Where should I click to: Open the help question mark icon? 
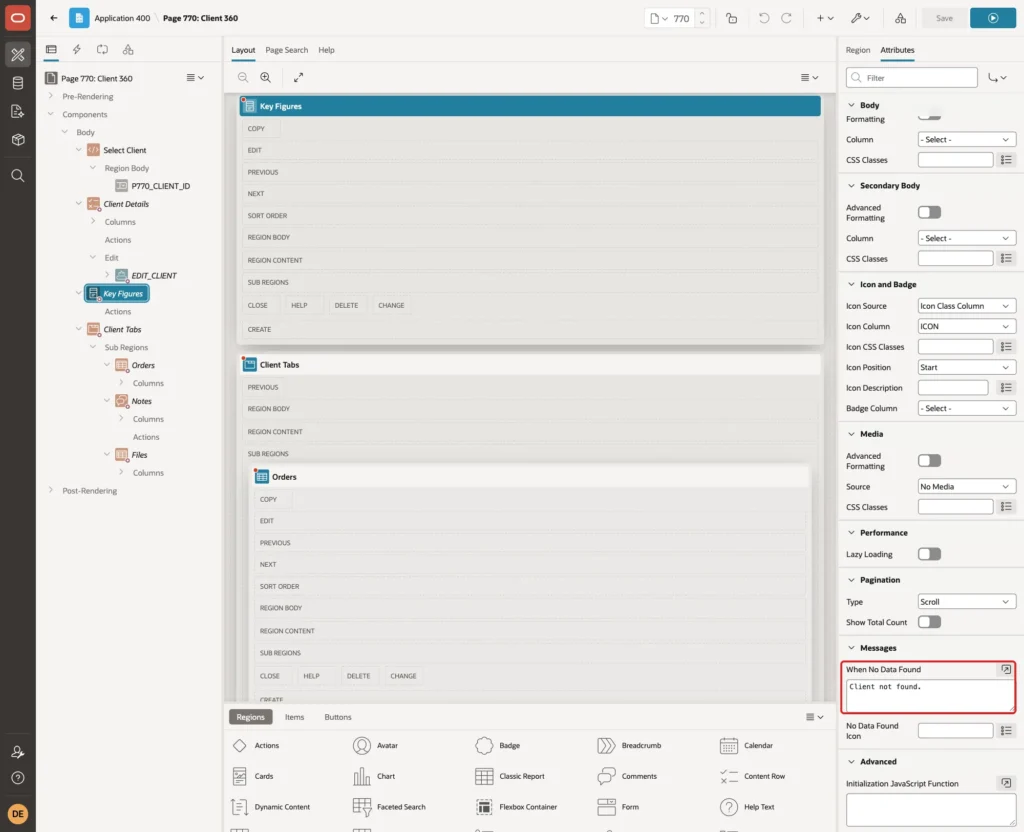(18, 778)
